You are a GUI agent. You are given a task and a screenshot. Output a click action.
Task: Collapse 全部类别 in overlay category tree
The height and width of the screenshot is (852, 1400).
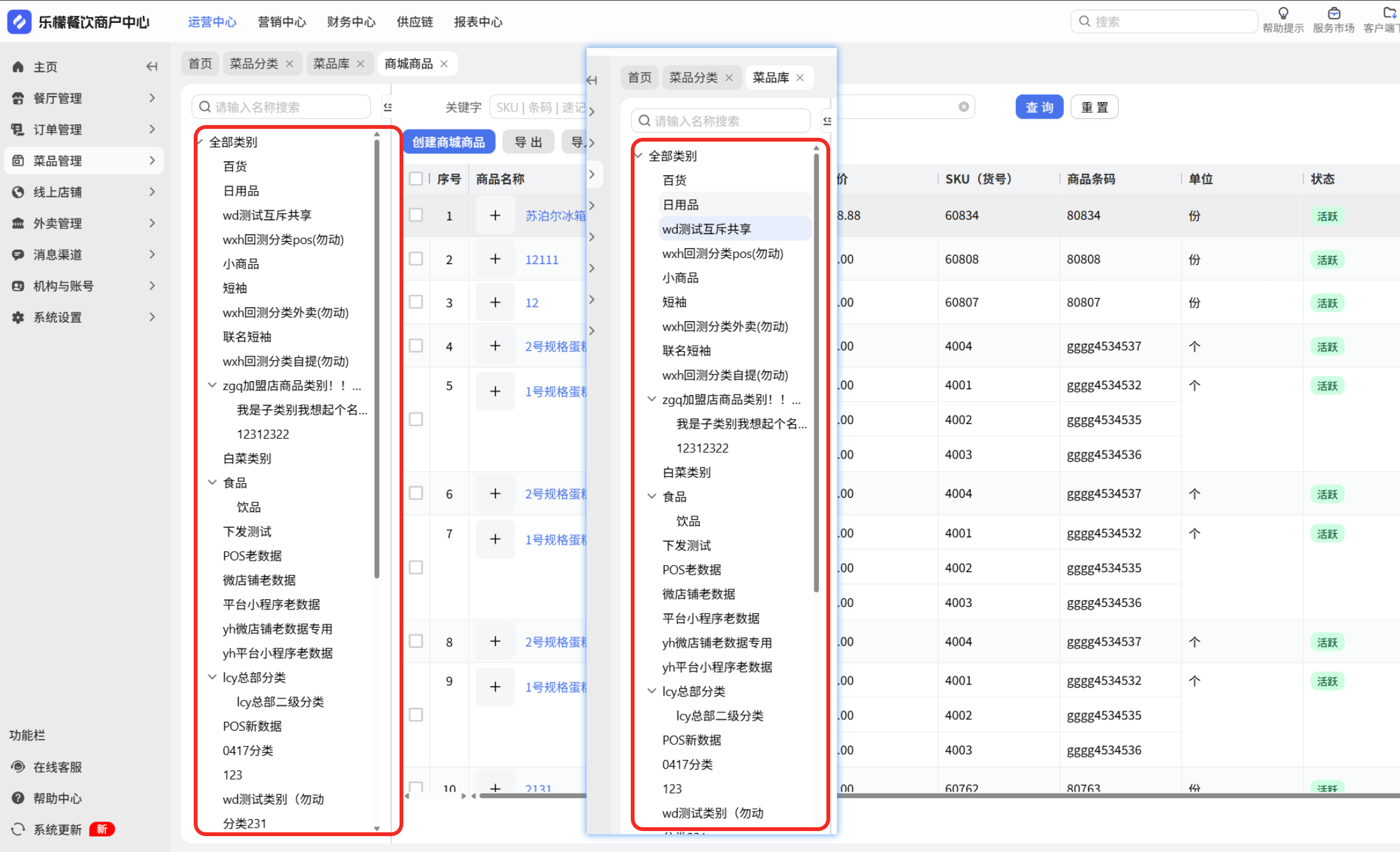pos(638,156)
